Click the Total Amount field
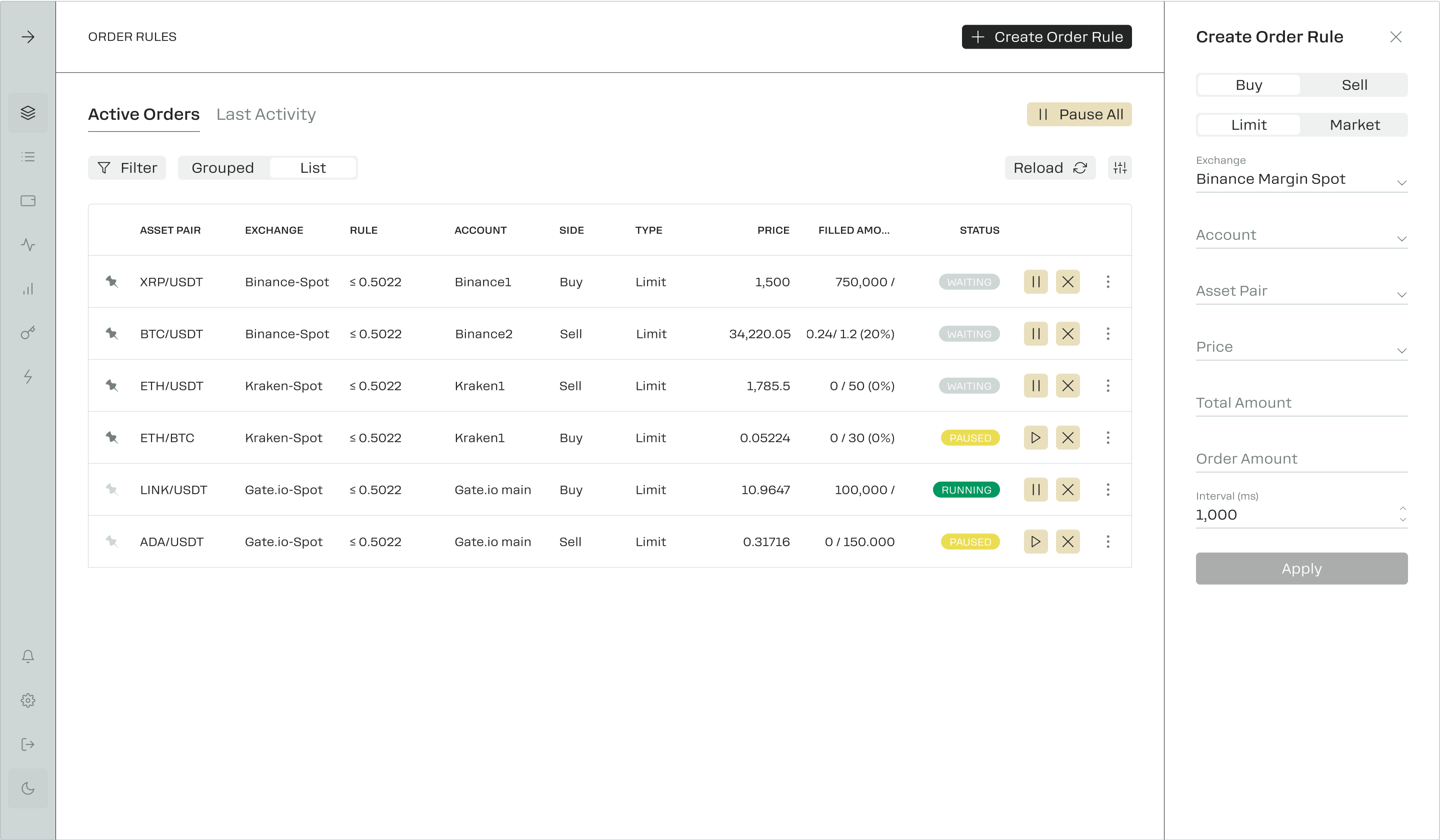This screenshot has height=840, width=1440. (1301, 403)
